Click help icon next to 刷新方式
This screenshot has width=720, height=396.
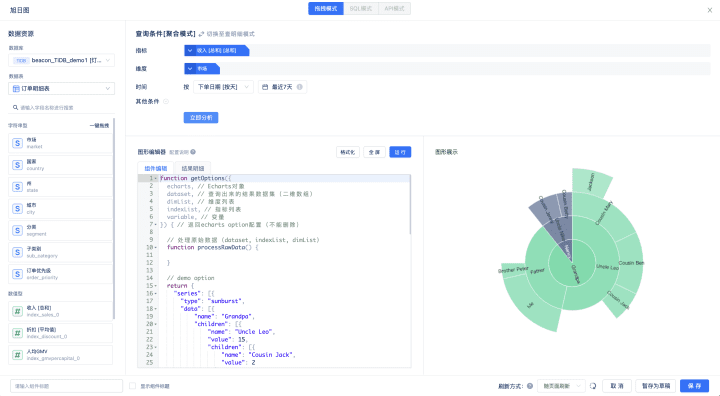[530, 386]
